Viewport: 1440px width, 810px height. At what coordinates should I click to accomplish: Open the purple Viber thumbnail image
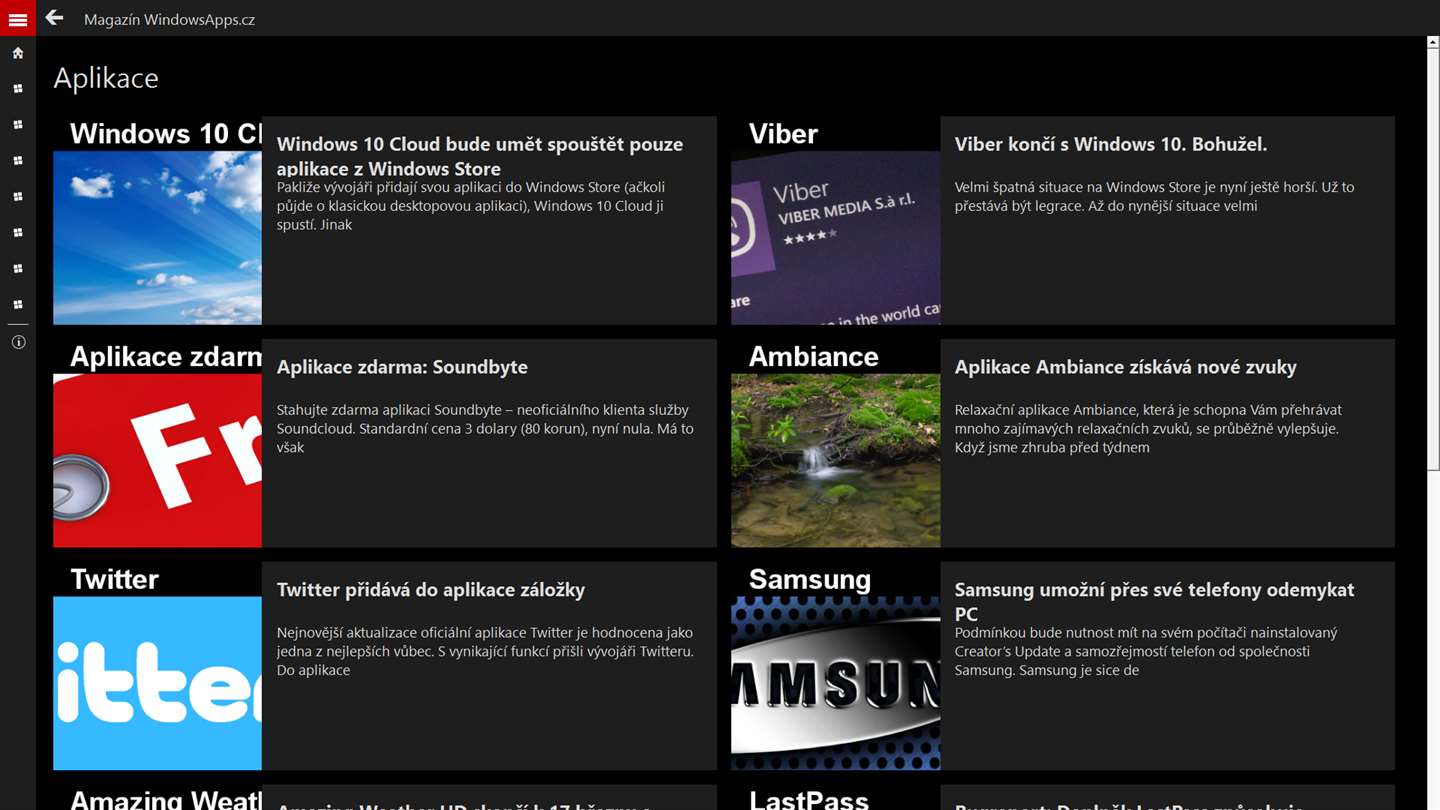coord(835,238)
